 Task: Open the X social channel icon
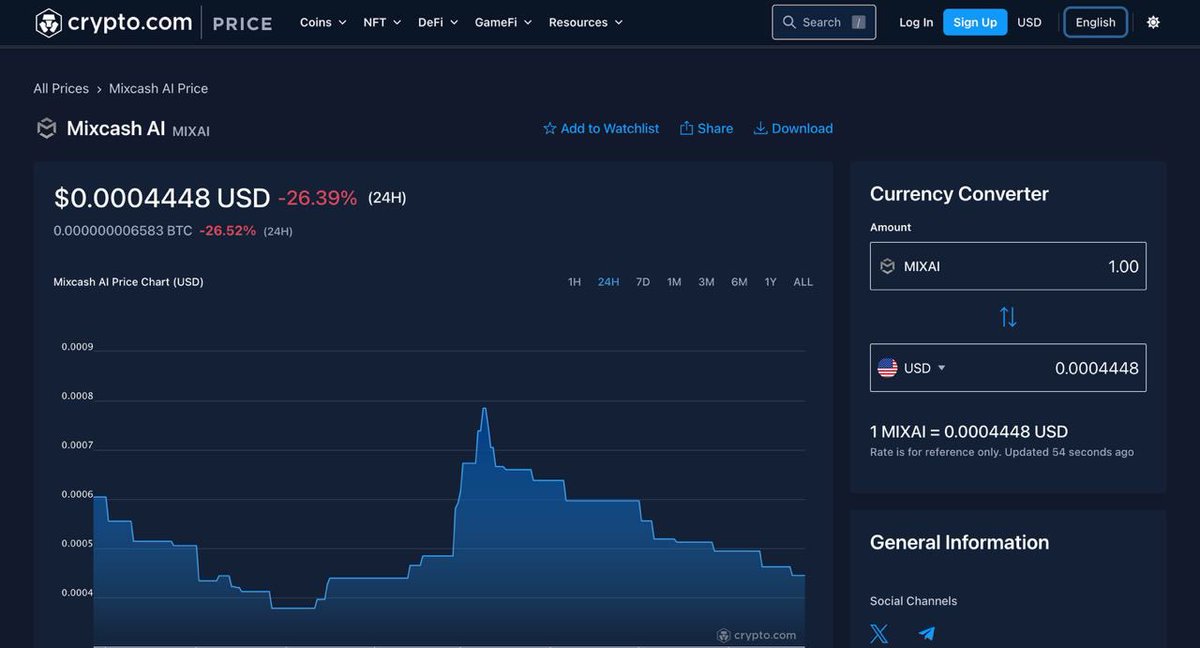[x=879, y=633]
